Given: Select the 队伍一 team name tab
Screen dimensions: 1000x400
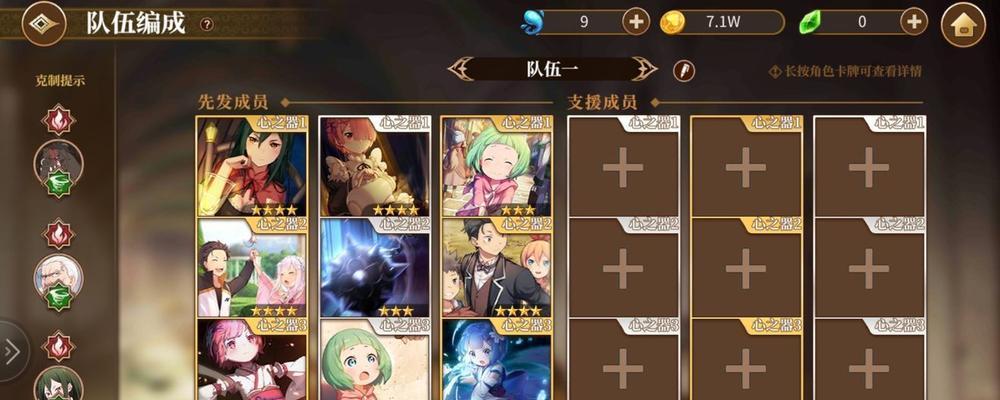Looking at the screenshot, I should coord(552,69).
